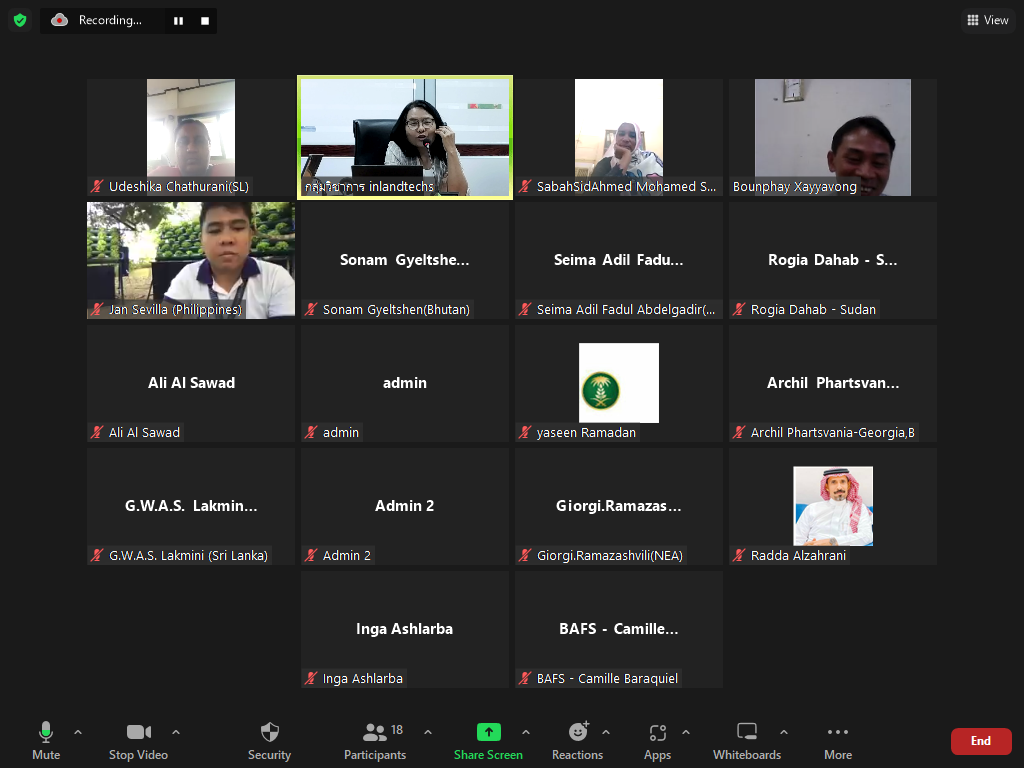Click muted mic icon for Sonam Gyeltshen(Bhutan)
The height and width of the screenshot is (768, 1024).
pos(311,310)
